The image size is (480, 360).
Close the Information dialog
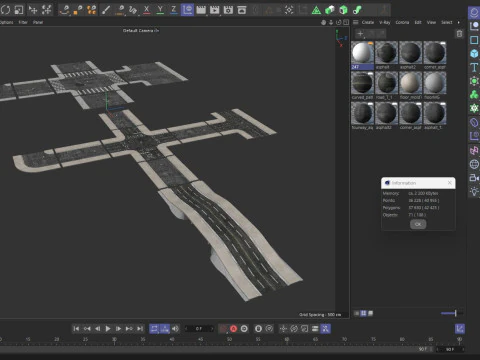[450, 183]
